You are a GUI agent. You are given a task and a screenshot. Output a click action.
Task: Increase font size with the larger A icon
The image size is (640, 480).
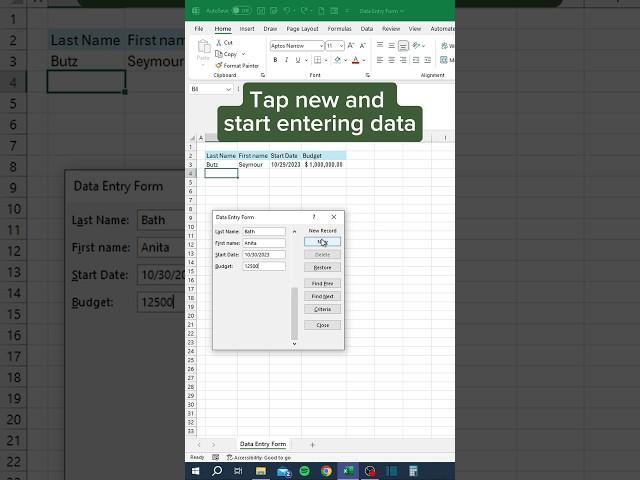click(x=351, y=46)
